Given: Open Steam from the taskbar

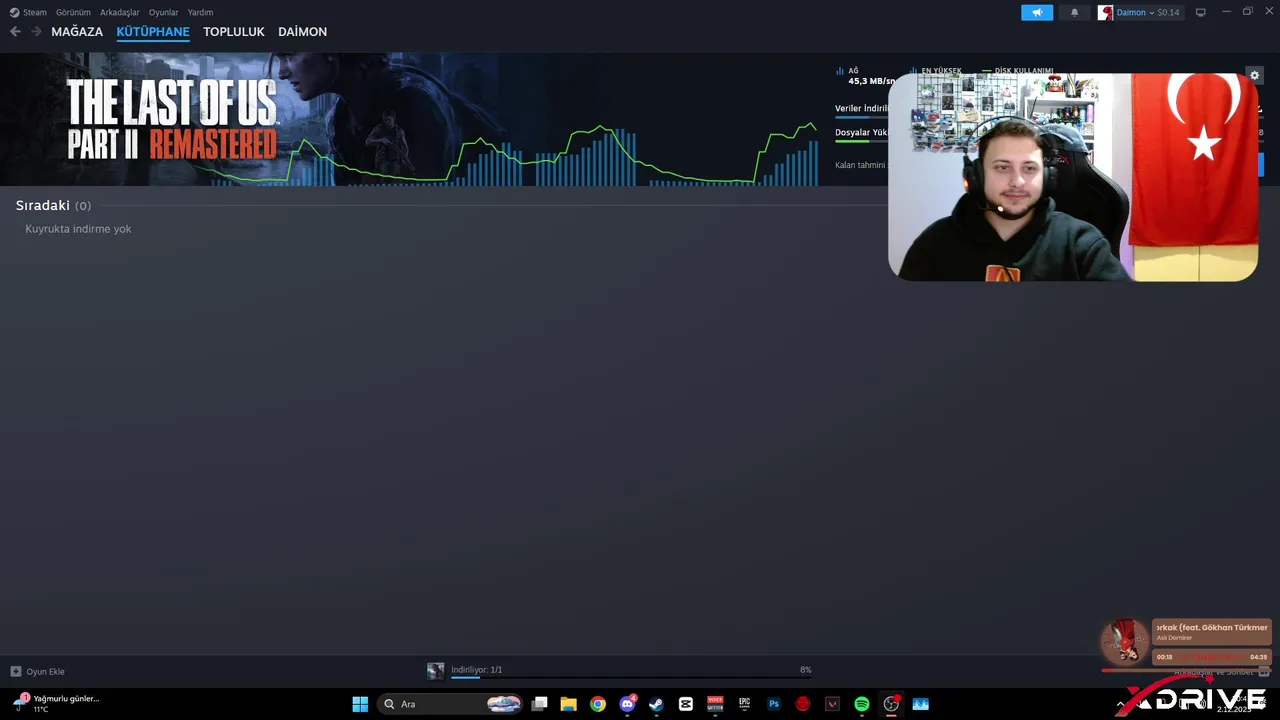Looking at the screenshot, I should coord(656,704).
